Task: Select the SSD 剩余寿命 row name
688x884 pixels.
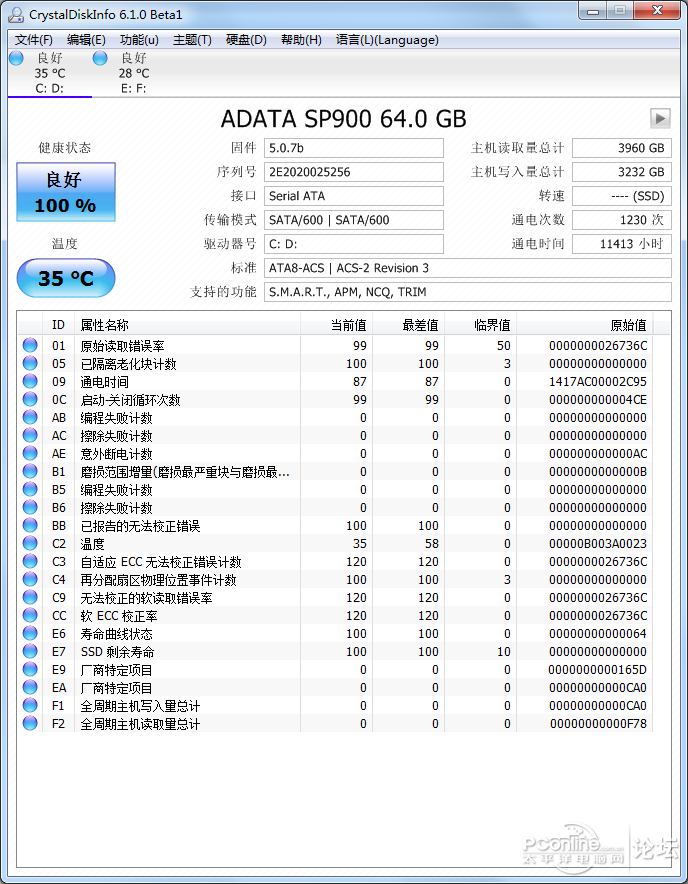Action: pos(117,652)
